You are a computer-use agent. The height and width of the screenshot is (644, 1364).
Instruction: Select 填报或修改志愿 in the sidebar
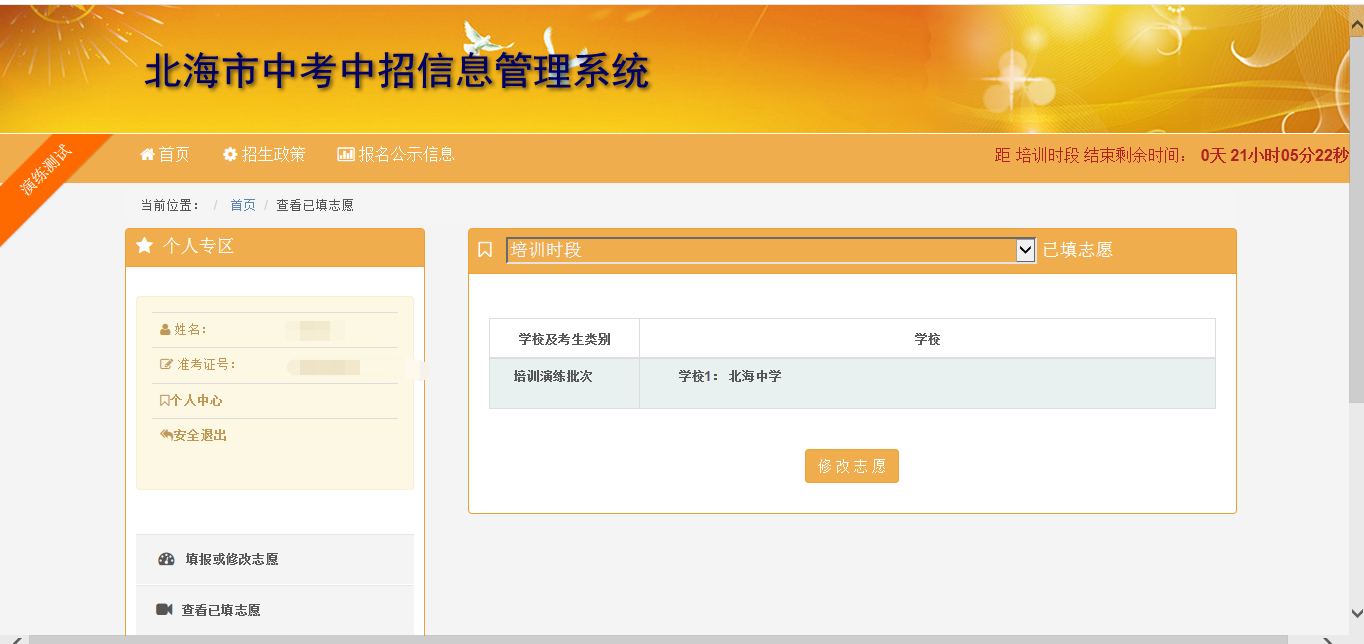point(231,559)
